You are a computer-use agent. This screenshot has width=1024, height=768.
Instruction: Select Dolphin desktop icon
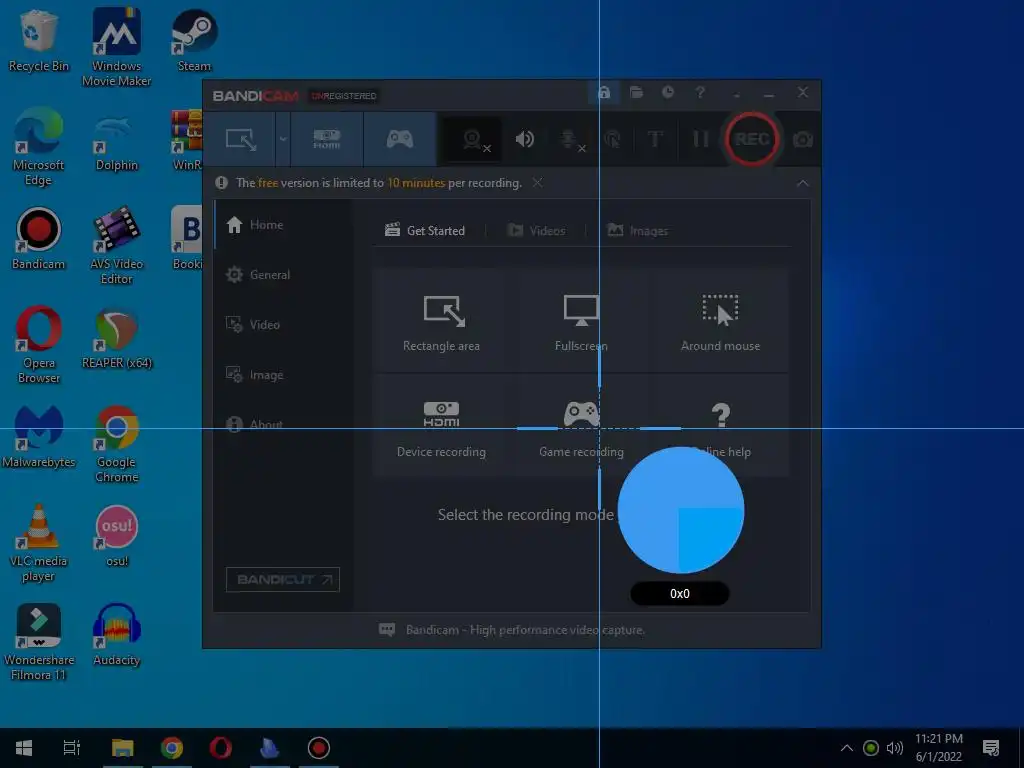pyautogui.click(x=116, y=140)
